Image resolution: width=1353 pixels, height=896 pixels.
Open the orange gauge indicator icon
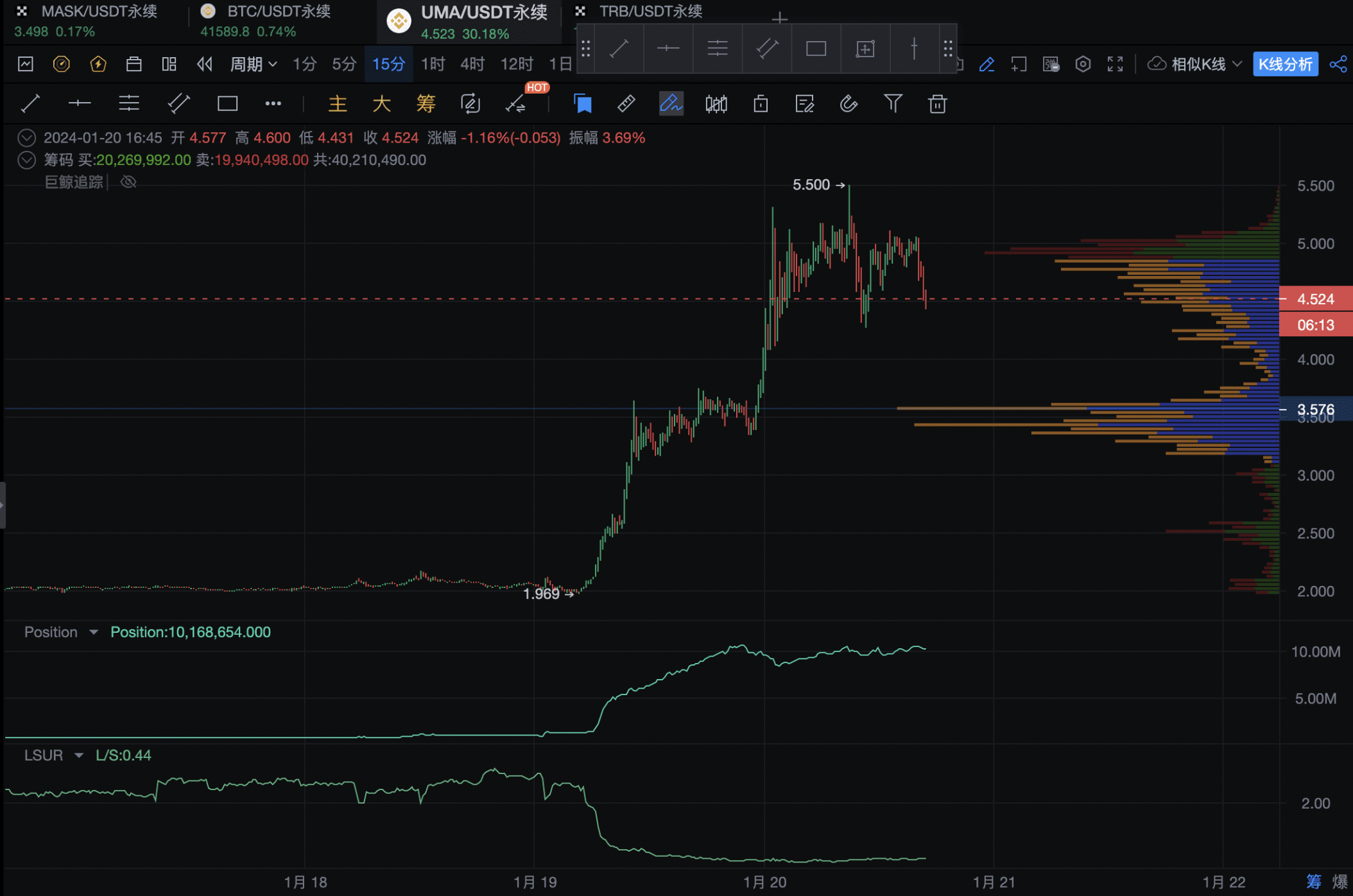pos(62,64)
